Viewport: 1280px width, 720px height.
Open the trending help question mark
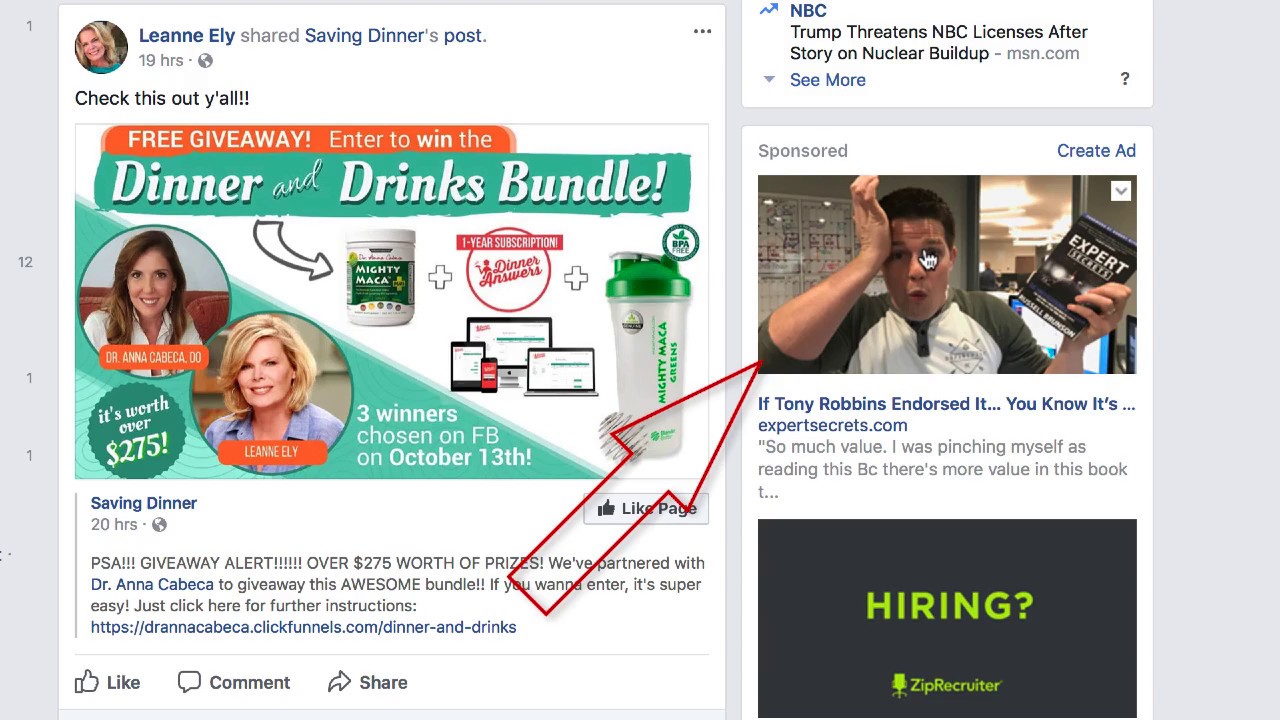coord(1125,79)
